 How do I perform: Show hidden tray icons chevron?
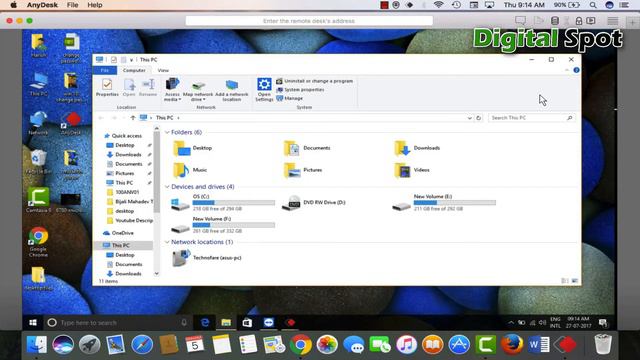point(511,322)
